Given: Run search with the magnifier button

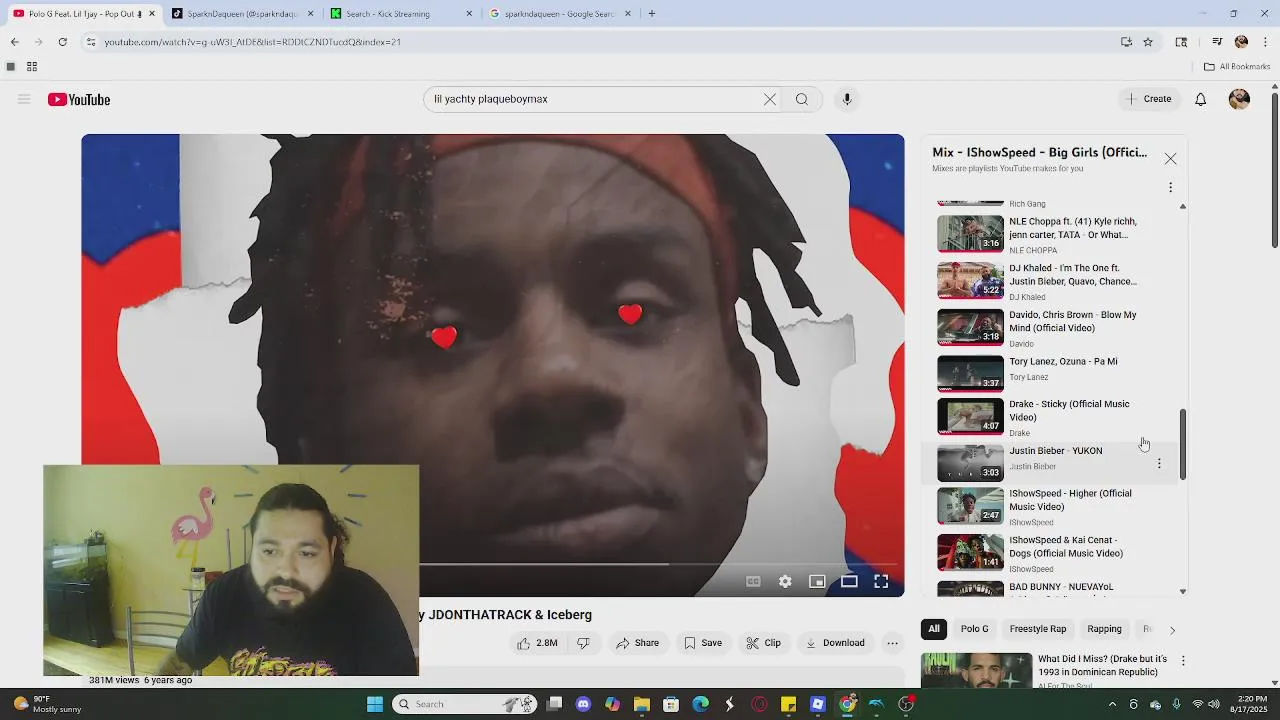Looking at the screenshot, I should pos(801,99).
